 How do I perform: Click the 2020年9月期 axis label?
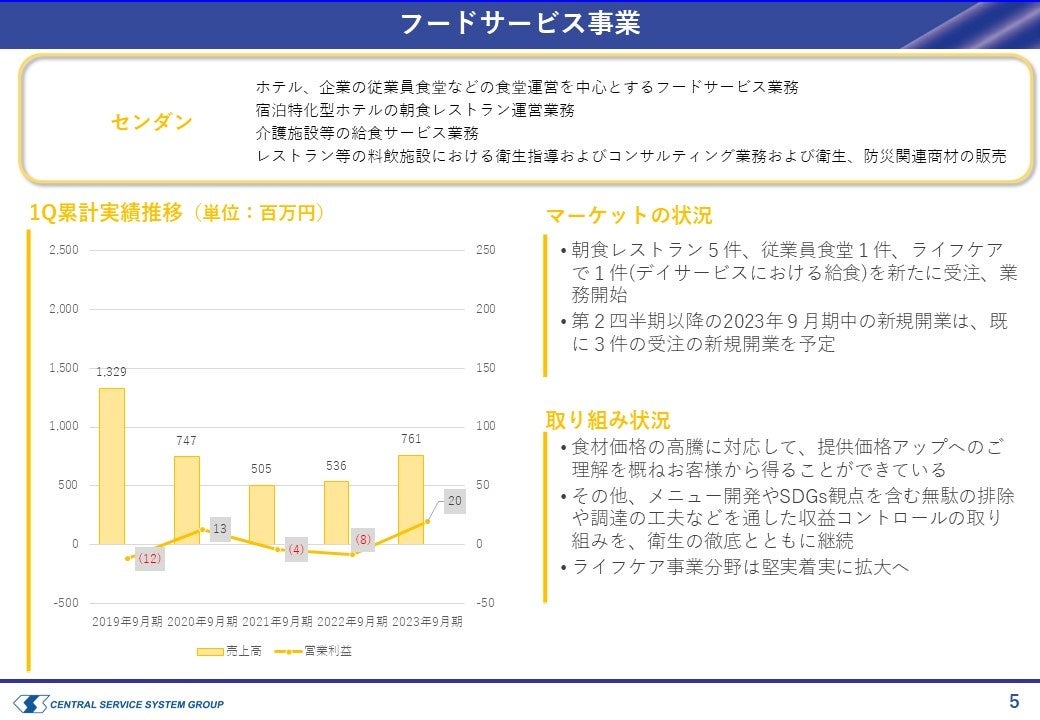tap(202, 622)
